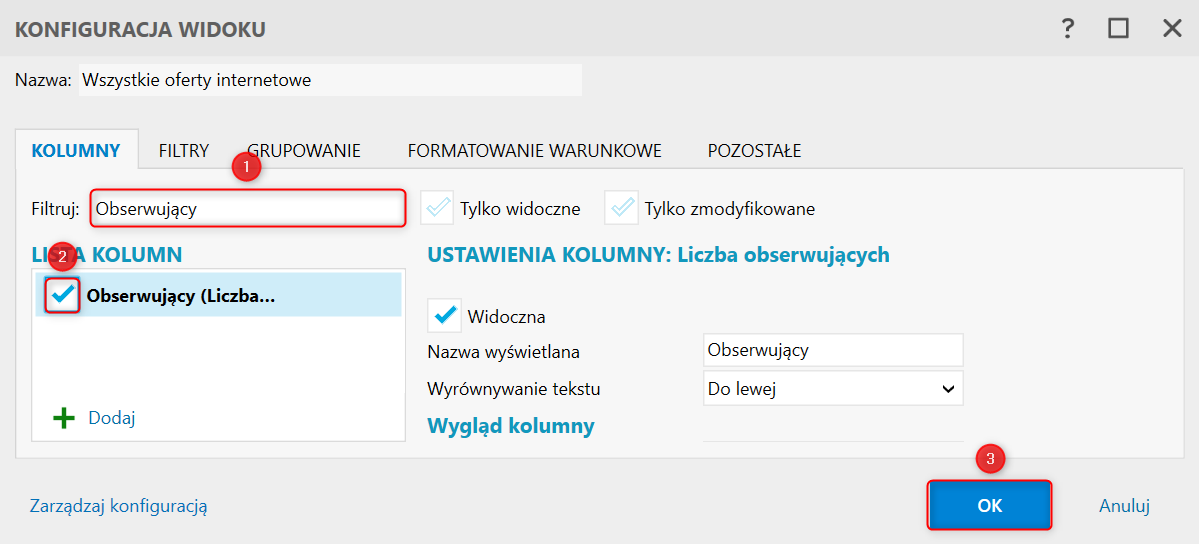Image resolution: width=1199 pixels, height=544 pixels.
Task: Close the Konfiguracja widoku dialog
Action: (x=1172, y=29)
